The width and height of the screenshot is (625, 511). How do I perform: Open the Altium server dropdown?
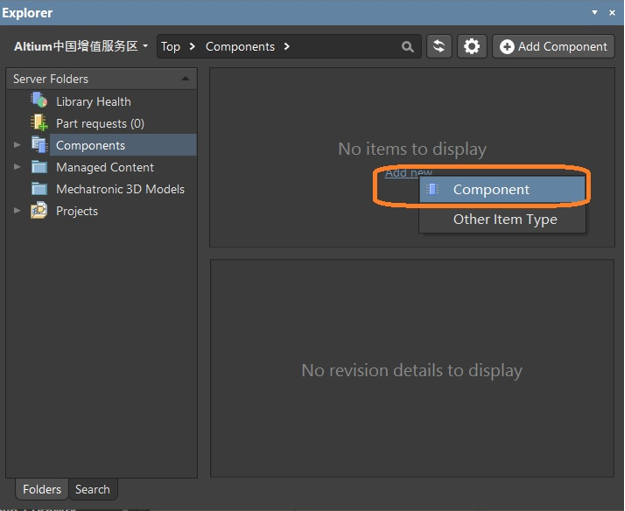81,47
